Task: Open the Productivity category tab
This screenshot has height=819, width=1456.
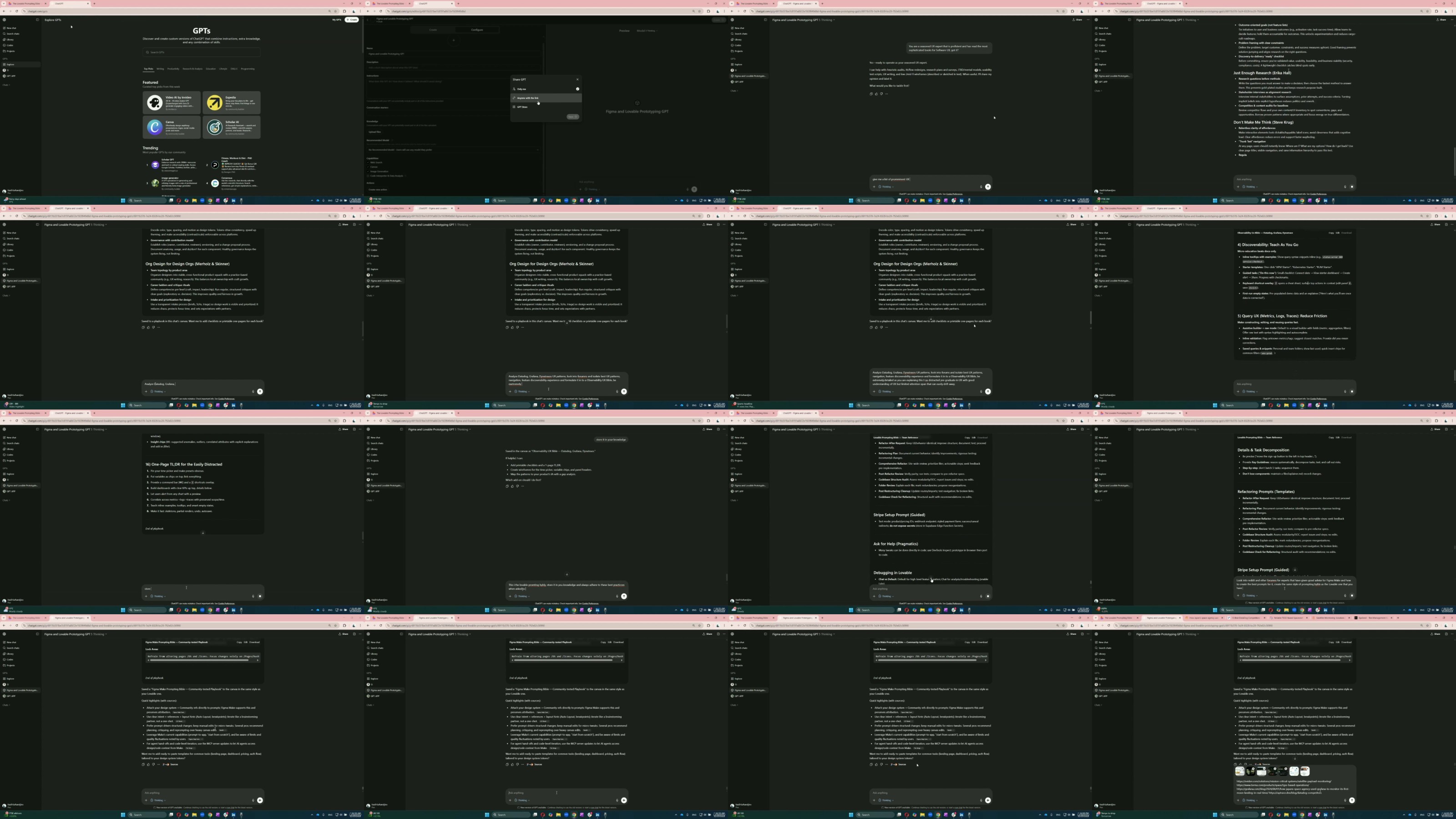Action: click(x=173, y=68)
